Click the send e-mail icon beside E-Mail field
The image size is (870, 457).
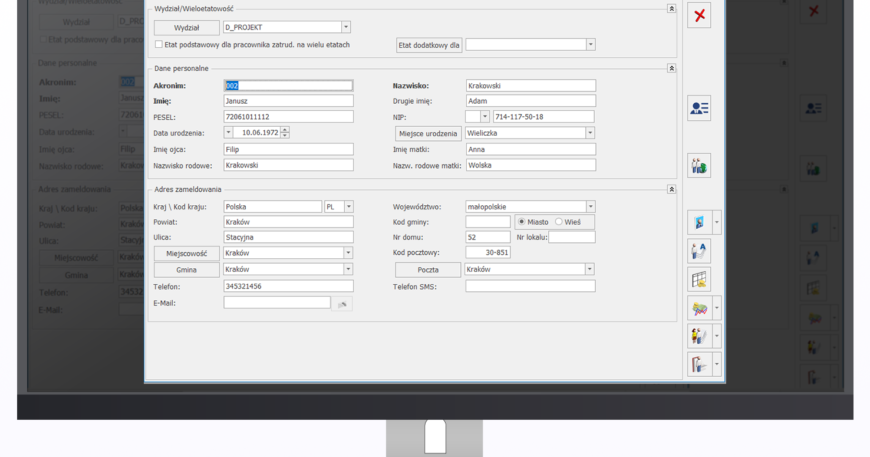(x=342, y=303)
